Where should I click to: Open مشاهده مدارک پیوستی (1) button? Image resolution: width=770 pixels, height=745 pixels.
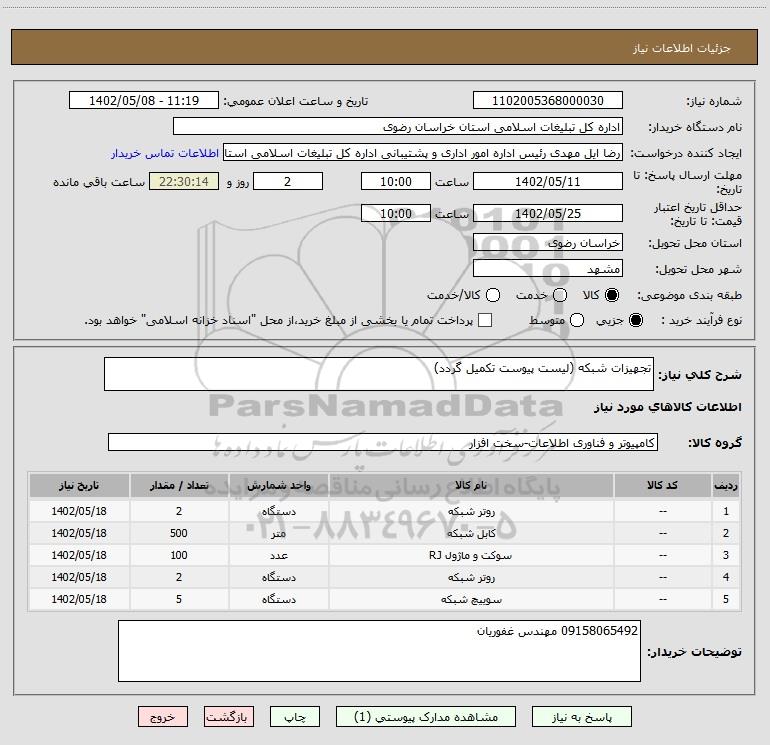[x=426, y=717]
